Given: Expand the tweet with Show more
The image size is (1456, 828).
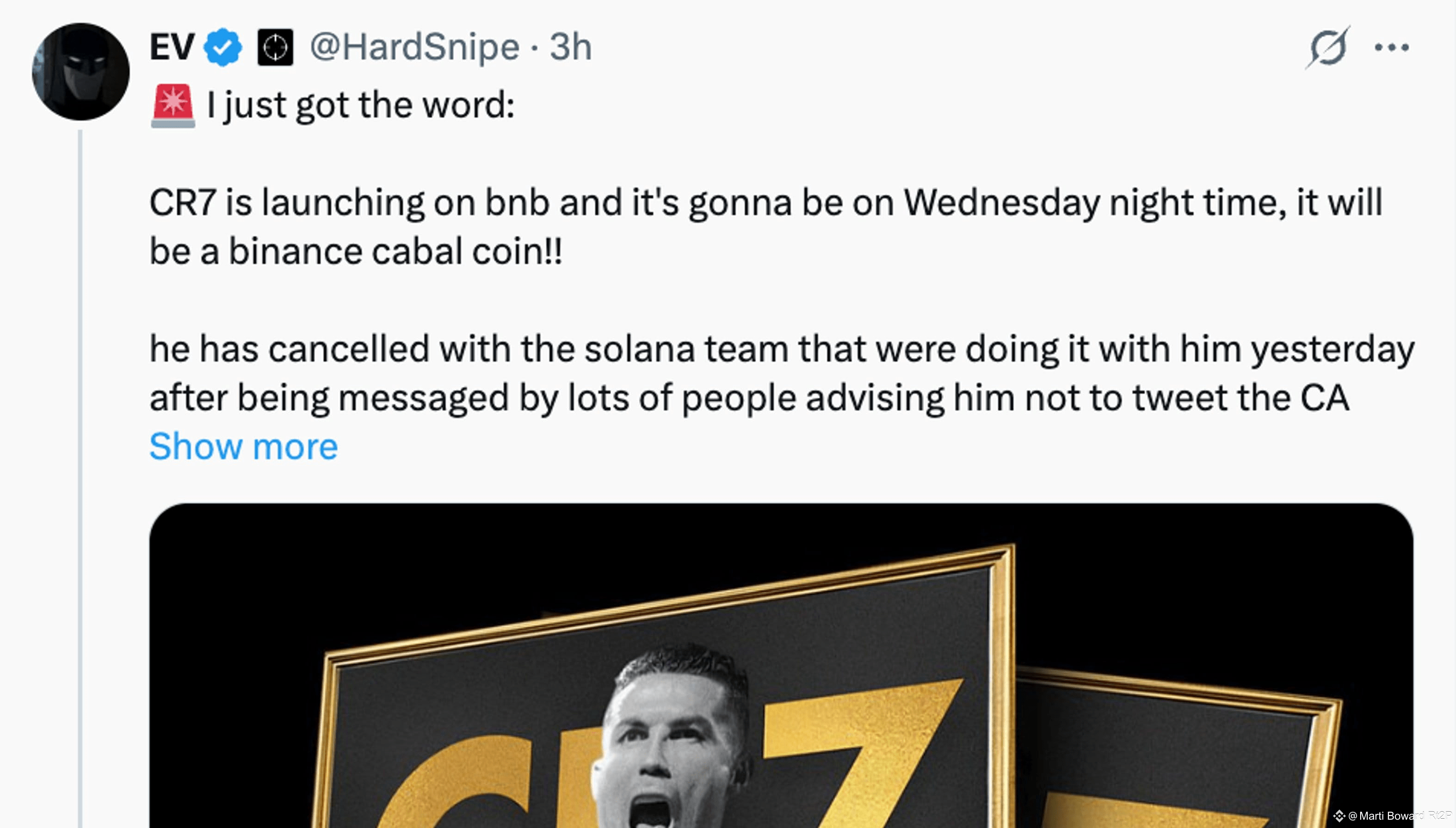Looking at the screenshot, I should tap(243, 447).
